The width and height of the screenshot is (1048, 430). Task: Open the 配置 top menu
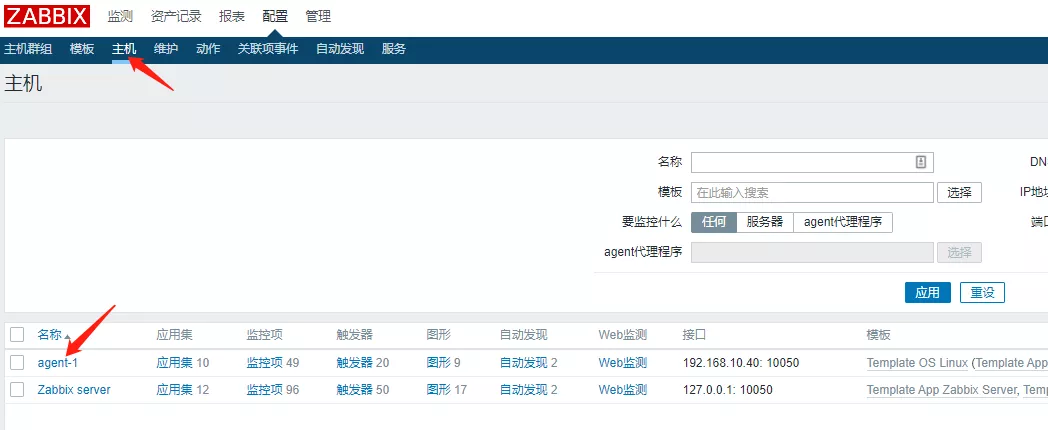(x=275, y=16)
